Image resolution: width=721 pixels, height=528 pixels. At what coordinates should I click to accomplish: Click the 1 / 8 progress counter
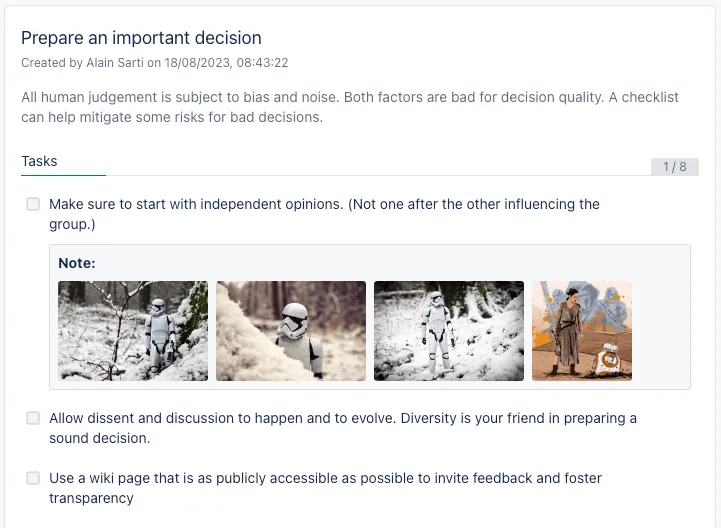tap(675, 167)
